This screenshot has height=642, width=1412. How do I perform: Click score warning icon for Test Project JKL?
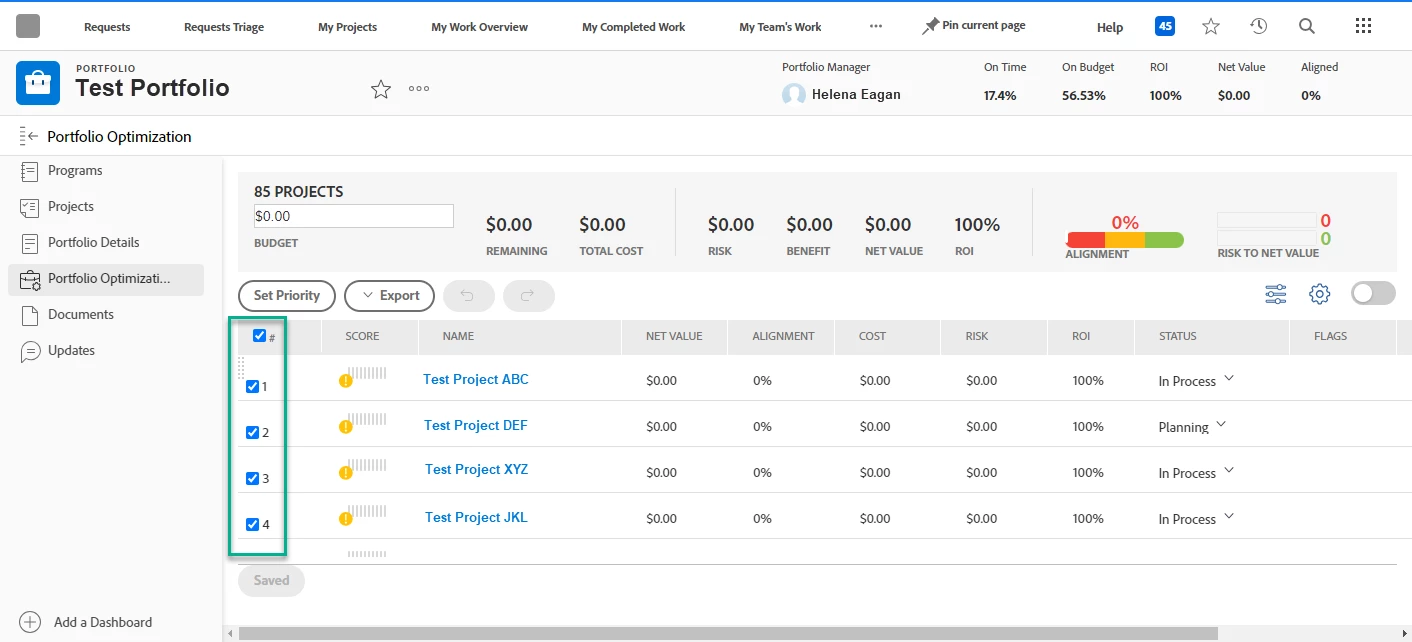pos(346,519)
